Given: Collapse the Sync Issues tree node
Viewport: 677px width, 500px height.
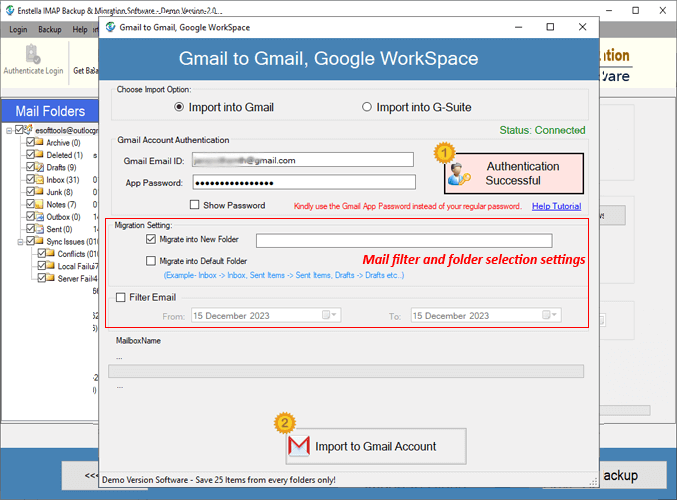Looking at the screenshot, I should pyautogui.click(x=20, y=241).
